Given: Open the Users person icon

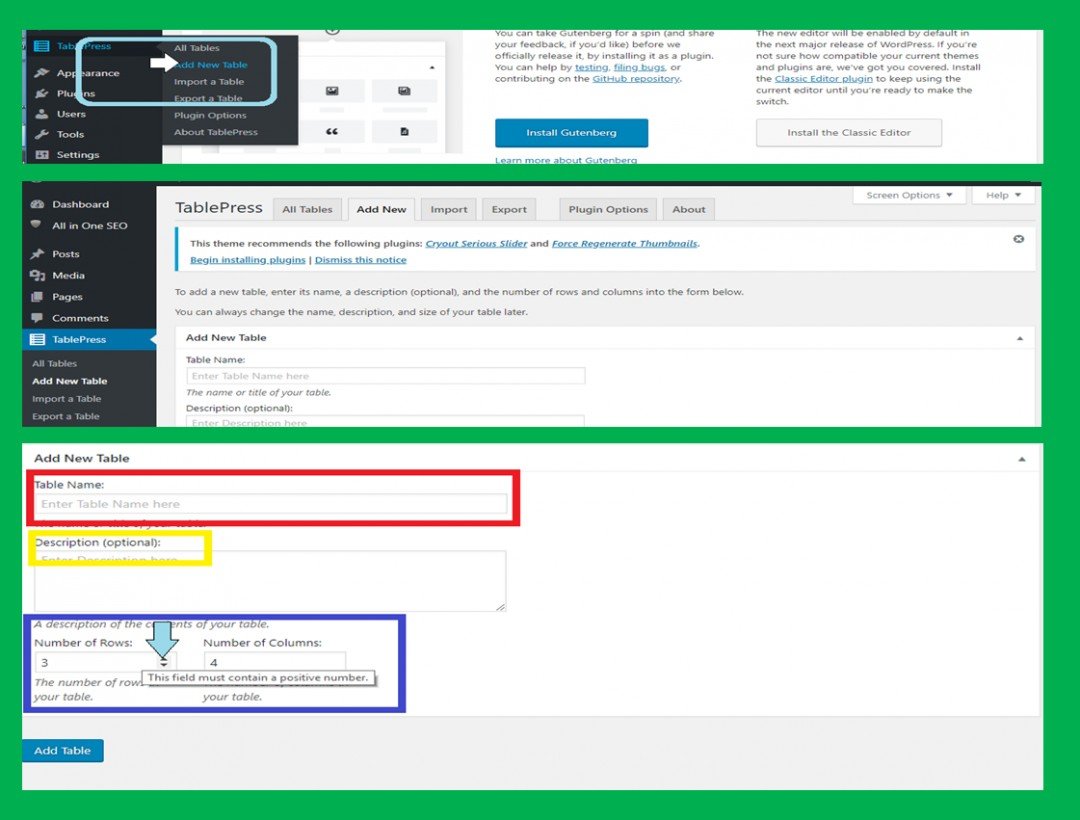Looking at the screenshot, I should click(x=41, y=114).
